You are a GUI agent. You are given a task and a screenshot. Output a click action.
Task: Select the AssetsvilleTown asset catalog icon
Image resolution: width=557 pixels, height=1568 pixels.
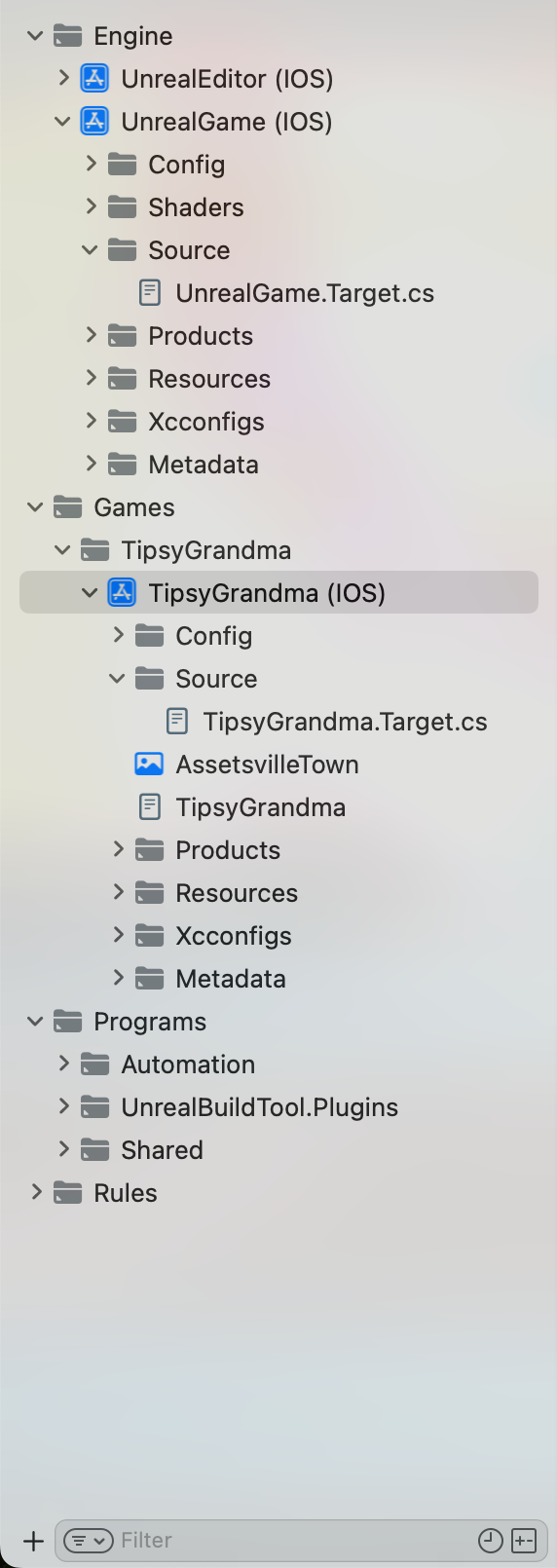149,765
